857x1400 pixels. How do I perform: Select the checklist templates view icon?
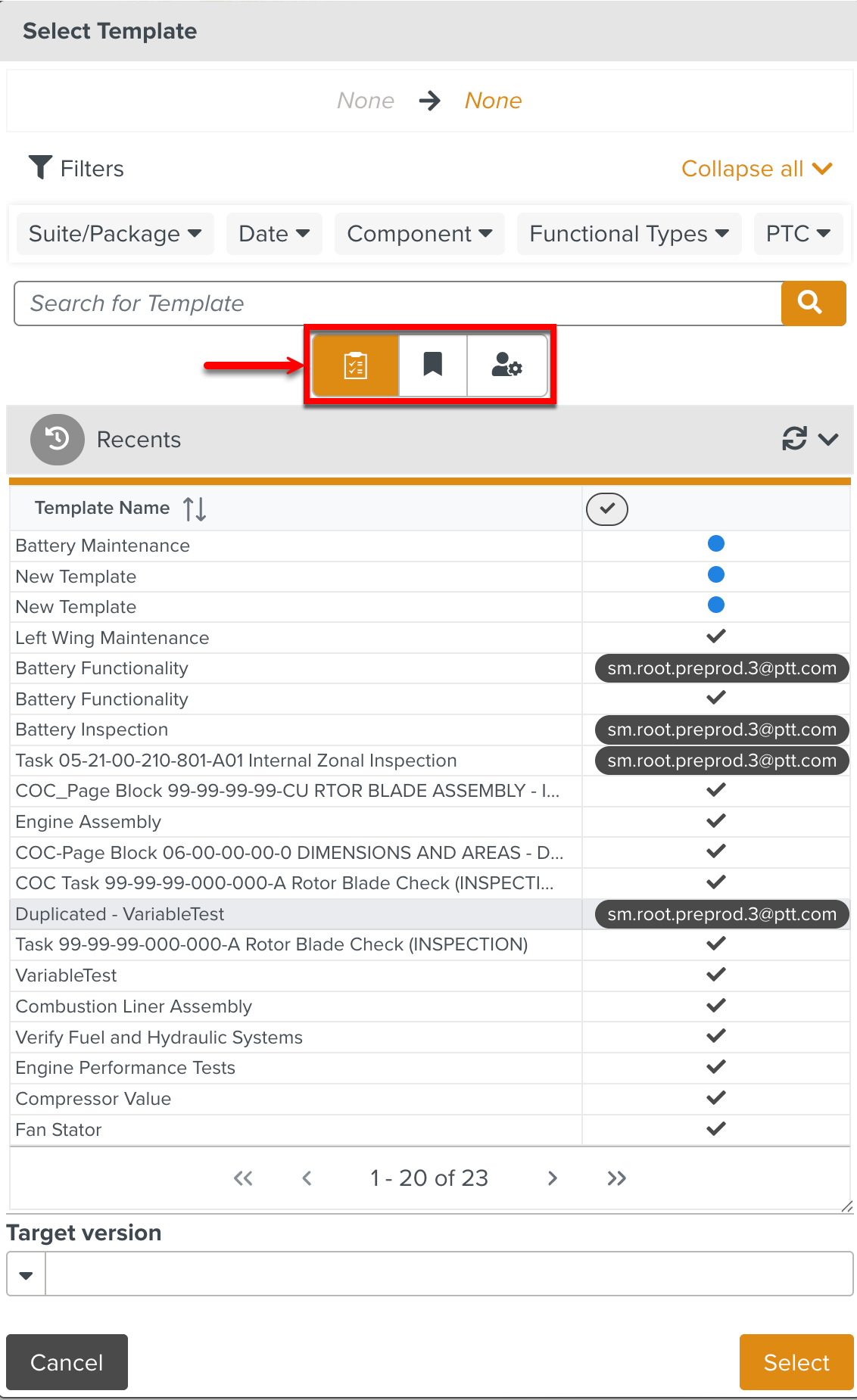[x=355, y=366]
